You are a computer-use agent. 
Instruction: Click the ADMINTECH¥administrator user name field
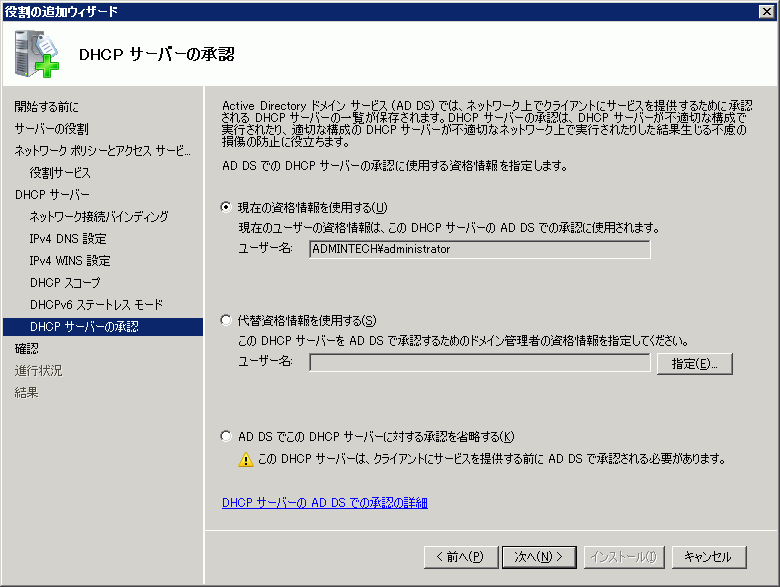[x=480, y=249]
